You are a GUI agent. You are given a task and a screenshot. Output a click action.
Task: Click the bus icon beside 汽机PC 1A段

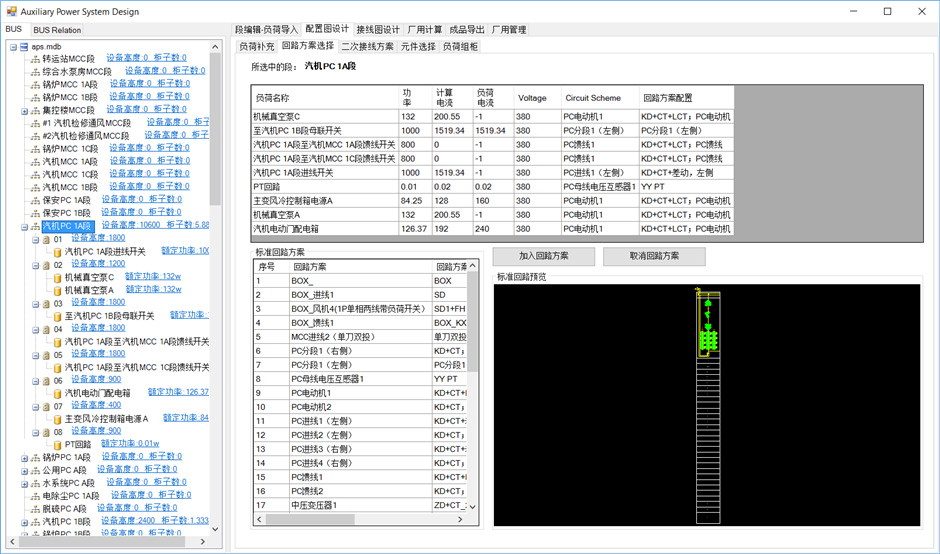coord(35,226)
